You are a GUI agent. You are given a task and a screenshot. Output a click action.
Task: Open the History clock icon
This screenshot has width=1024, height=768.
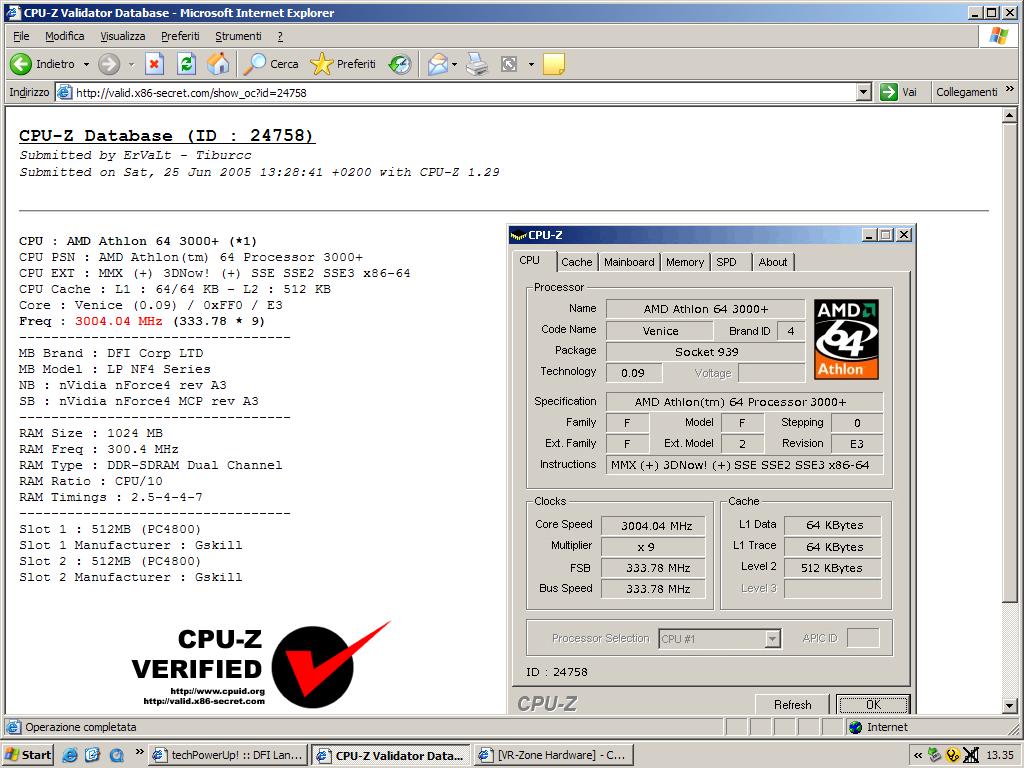(x=400, y=64)
